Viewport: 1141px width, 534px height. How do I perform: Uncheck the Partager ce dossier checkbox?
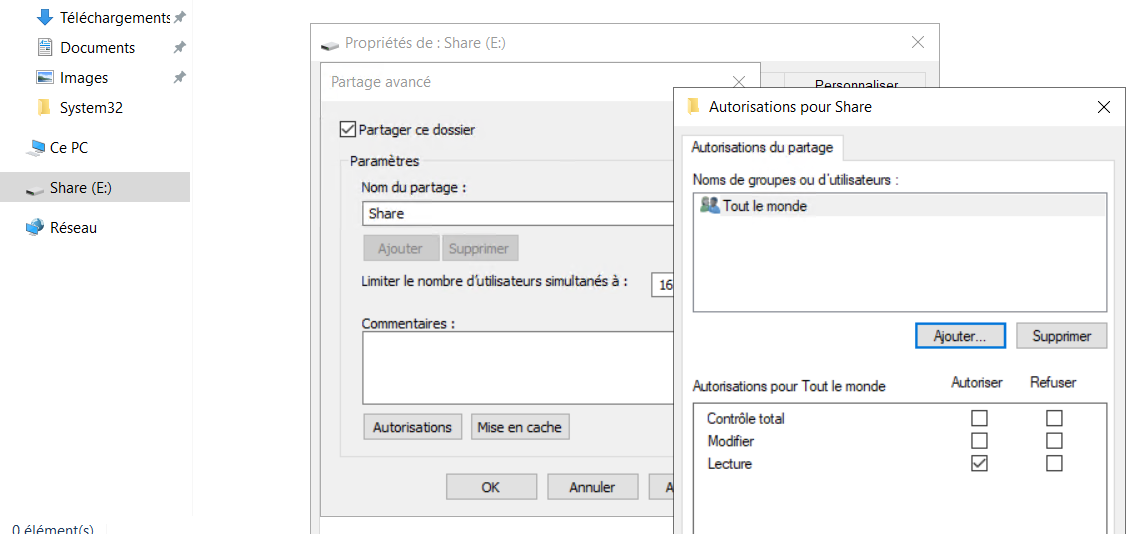click(x=348, y=129)
